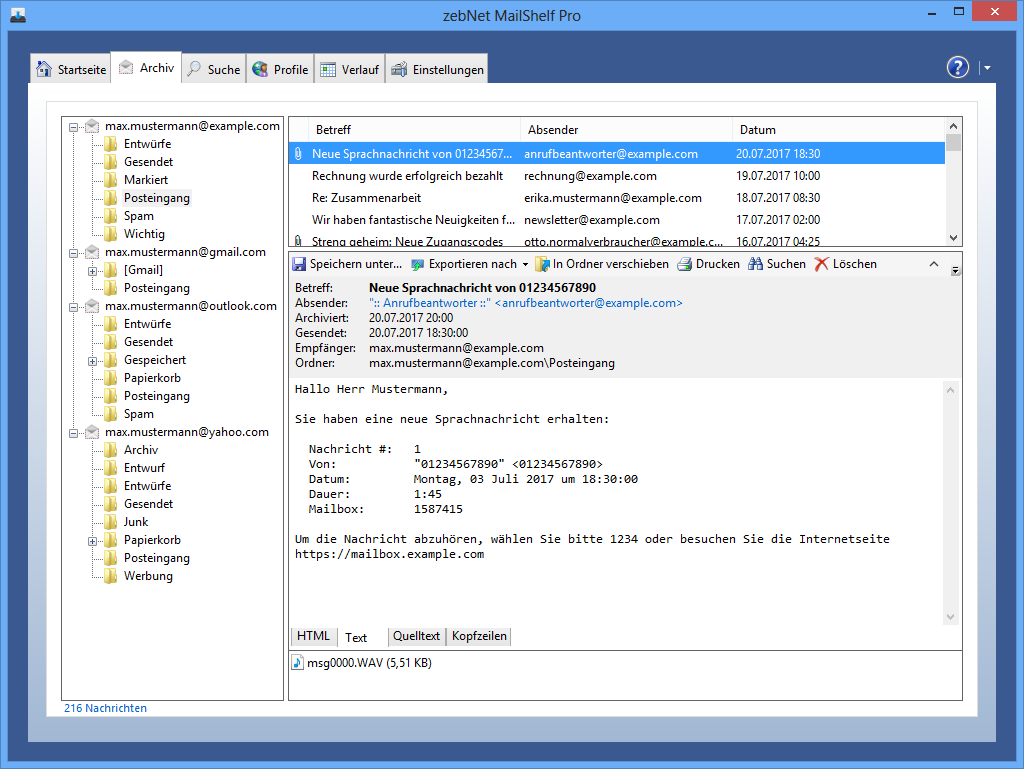Sort messages by the Datum column header
The width and height of the screenshot is (1024, 769).
tap(838, 130)
